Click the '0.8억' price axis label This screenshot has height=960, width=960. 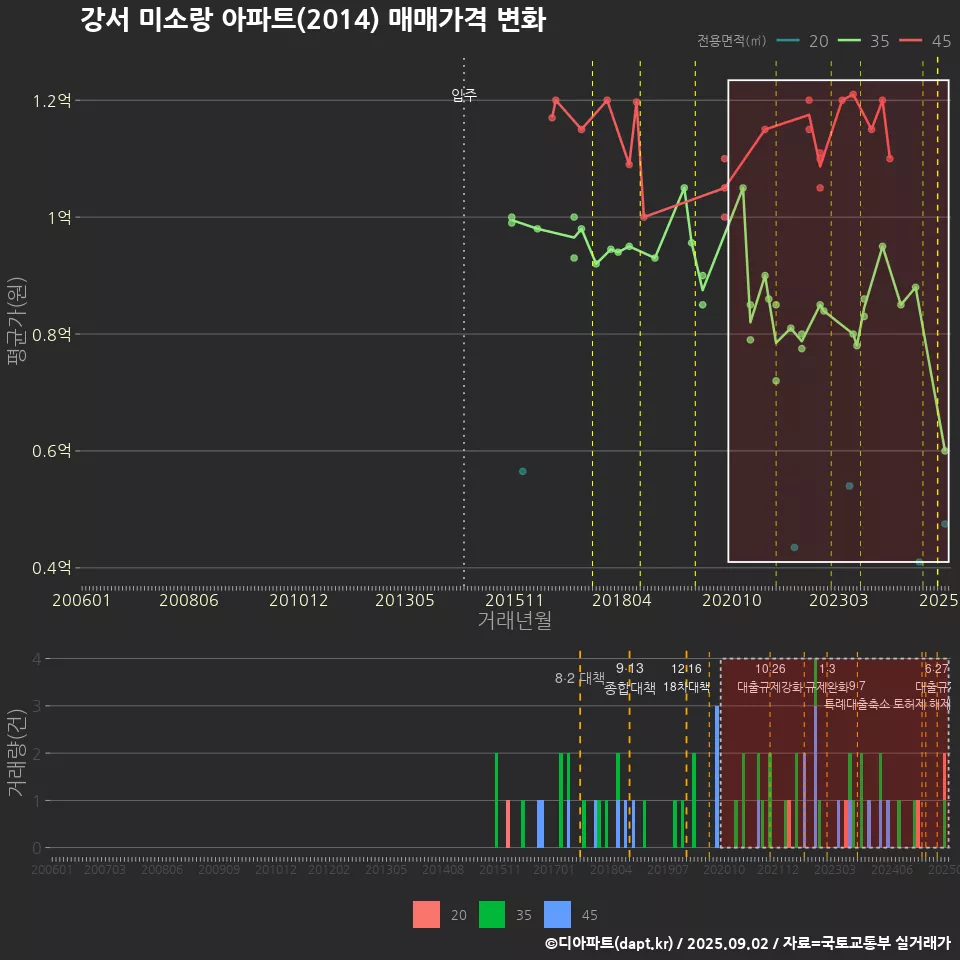[52, 334]
